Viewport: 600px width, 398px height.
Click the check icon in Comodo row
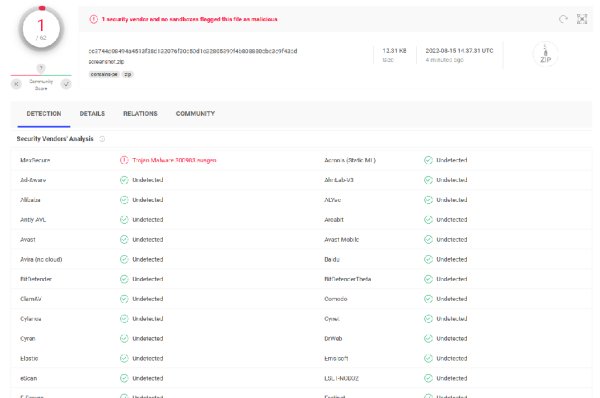click(x=428, y=299)
